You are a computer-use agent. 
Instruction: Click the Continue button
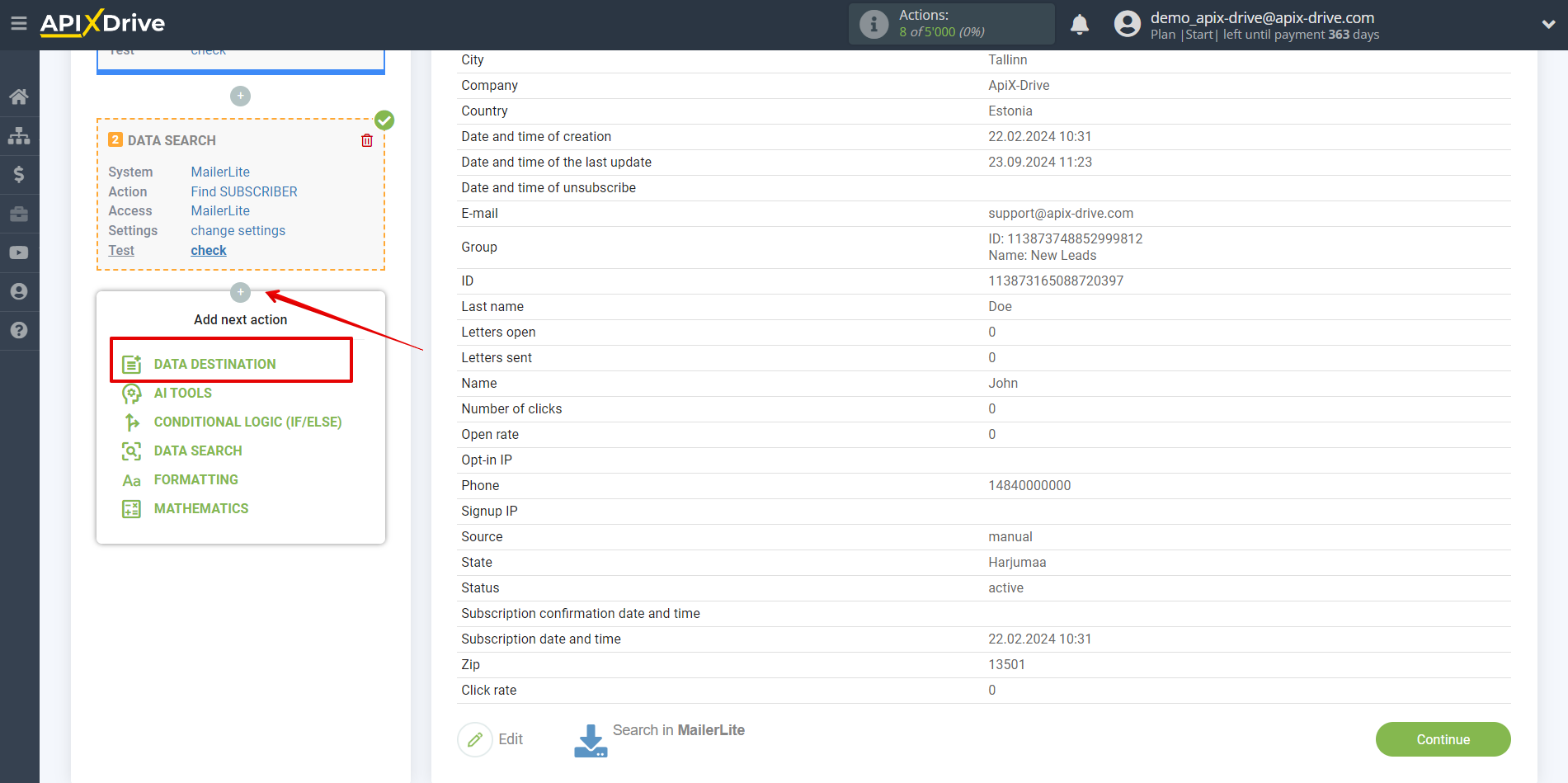[1443, 739]
